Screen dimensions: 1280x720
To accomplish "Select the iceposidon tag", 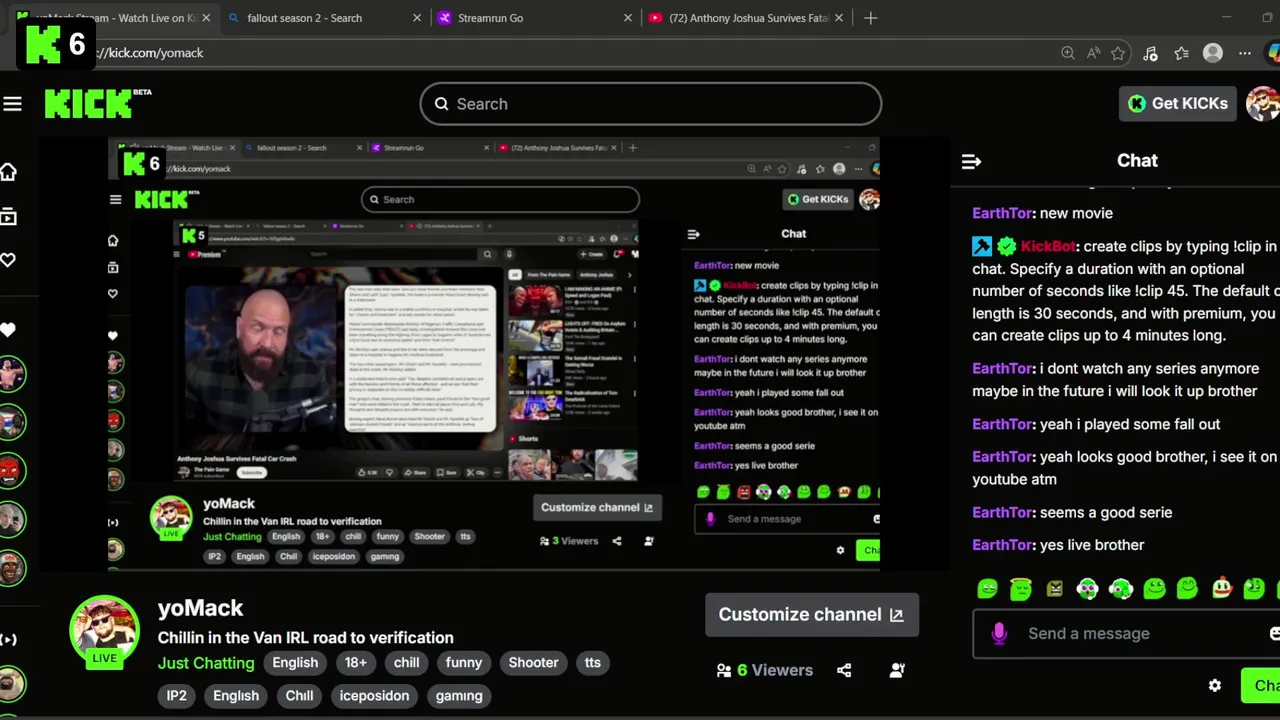I will click(374, 696).
